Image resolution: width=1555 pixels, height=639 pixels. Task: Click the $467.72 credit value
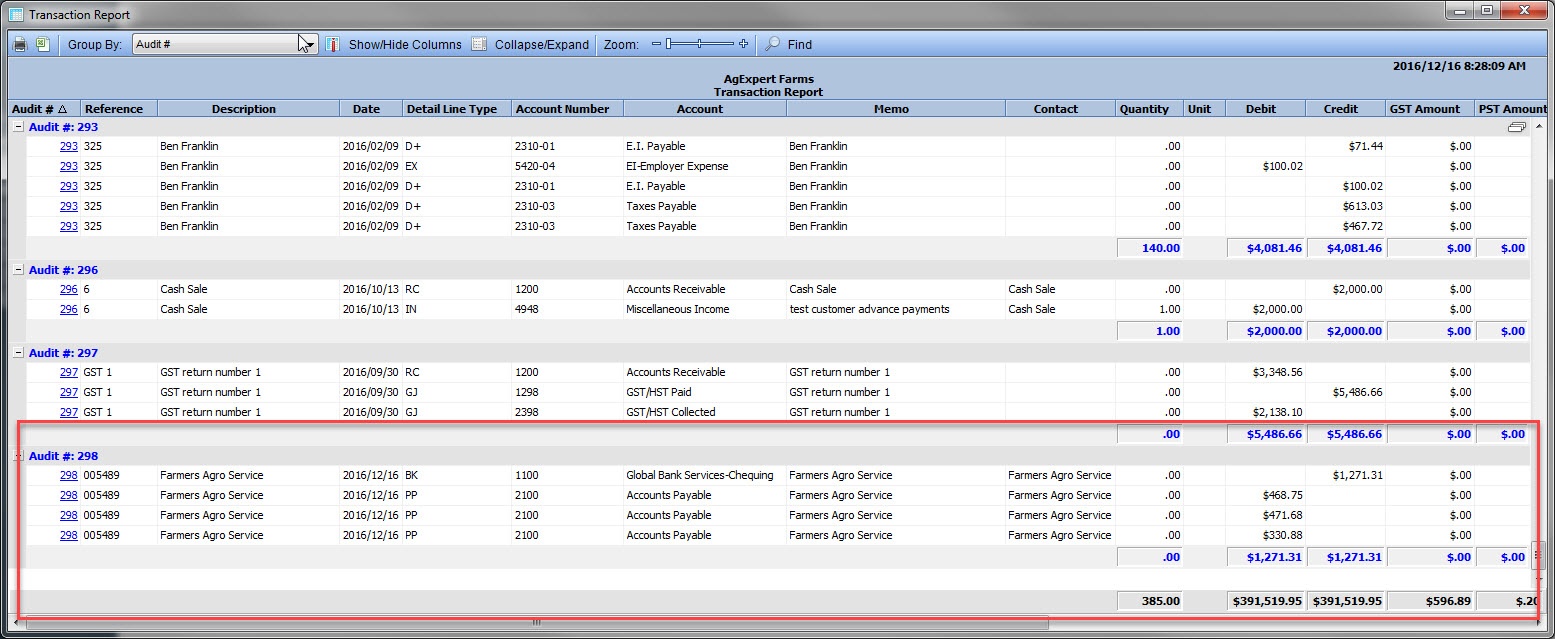(1363, 226)
